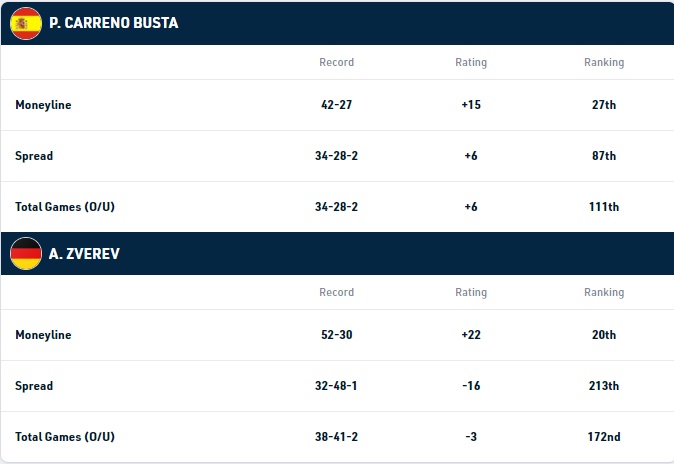Click the 42-27 moneyline record
The width and height of the screenshot is (674, 464).
tap(337, 105)
